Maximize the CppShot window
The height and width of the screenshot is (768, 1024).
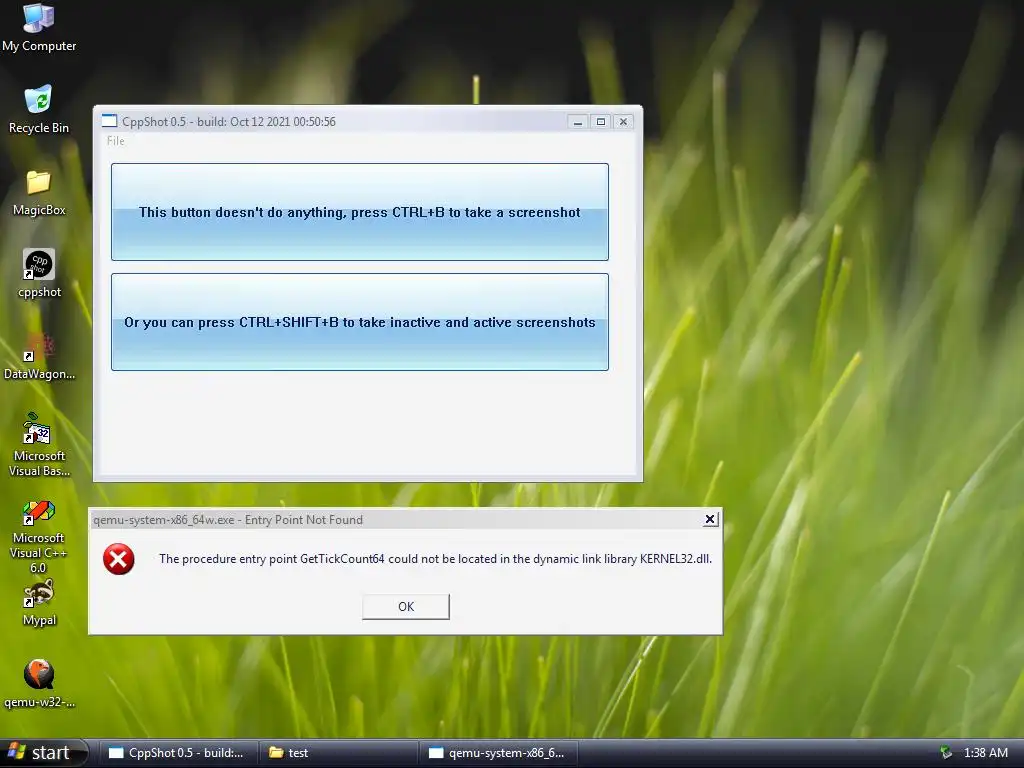(x=601, y=121)
